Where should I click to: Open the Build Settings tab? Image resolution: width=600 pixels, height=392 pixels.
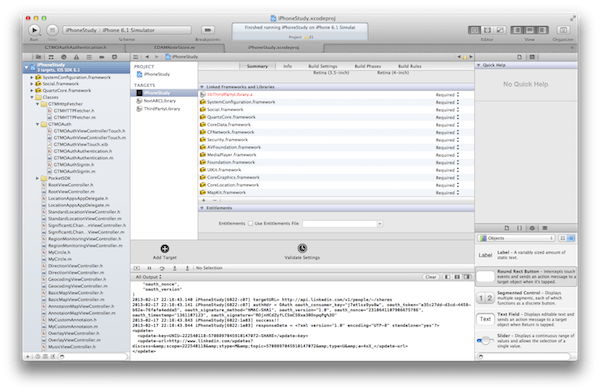(x=323, y=66)
